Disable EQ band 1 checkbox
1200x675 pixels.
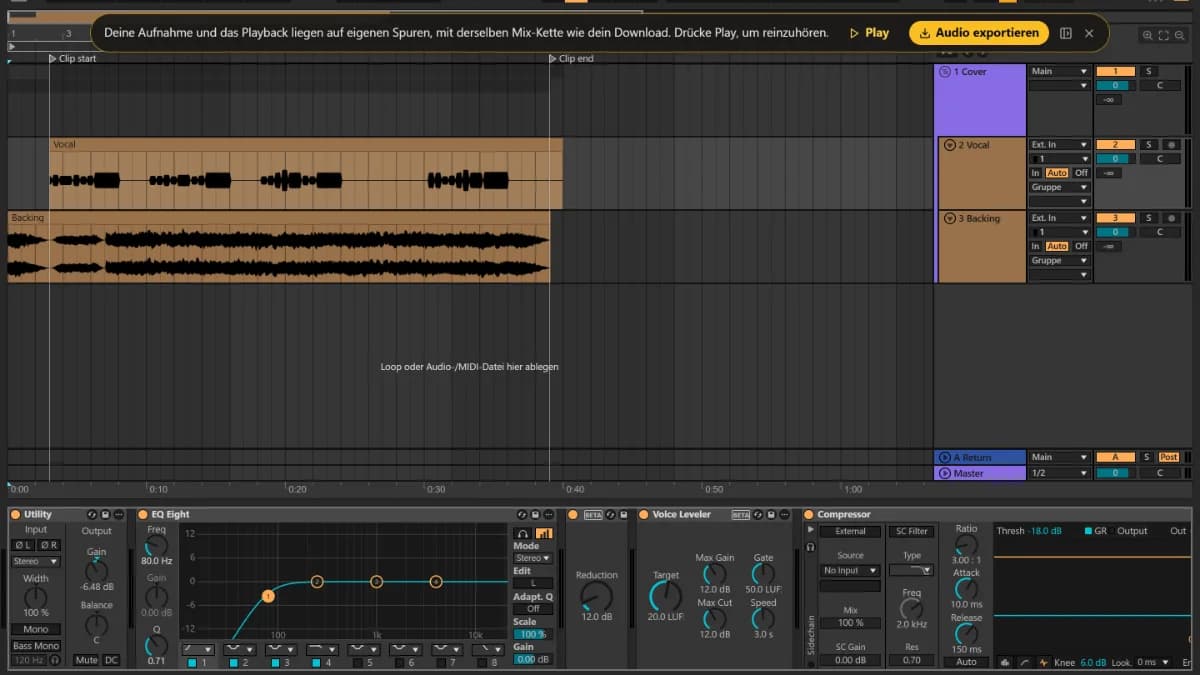point(192,662)
